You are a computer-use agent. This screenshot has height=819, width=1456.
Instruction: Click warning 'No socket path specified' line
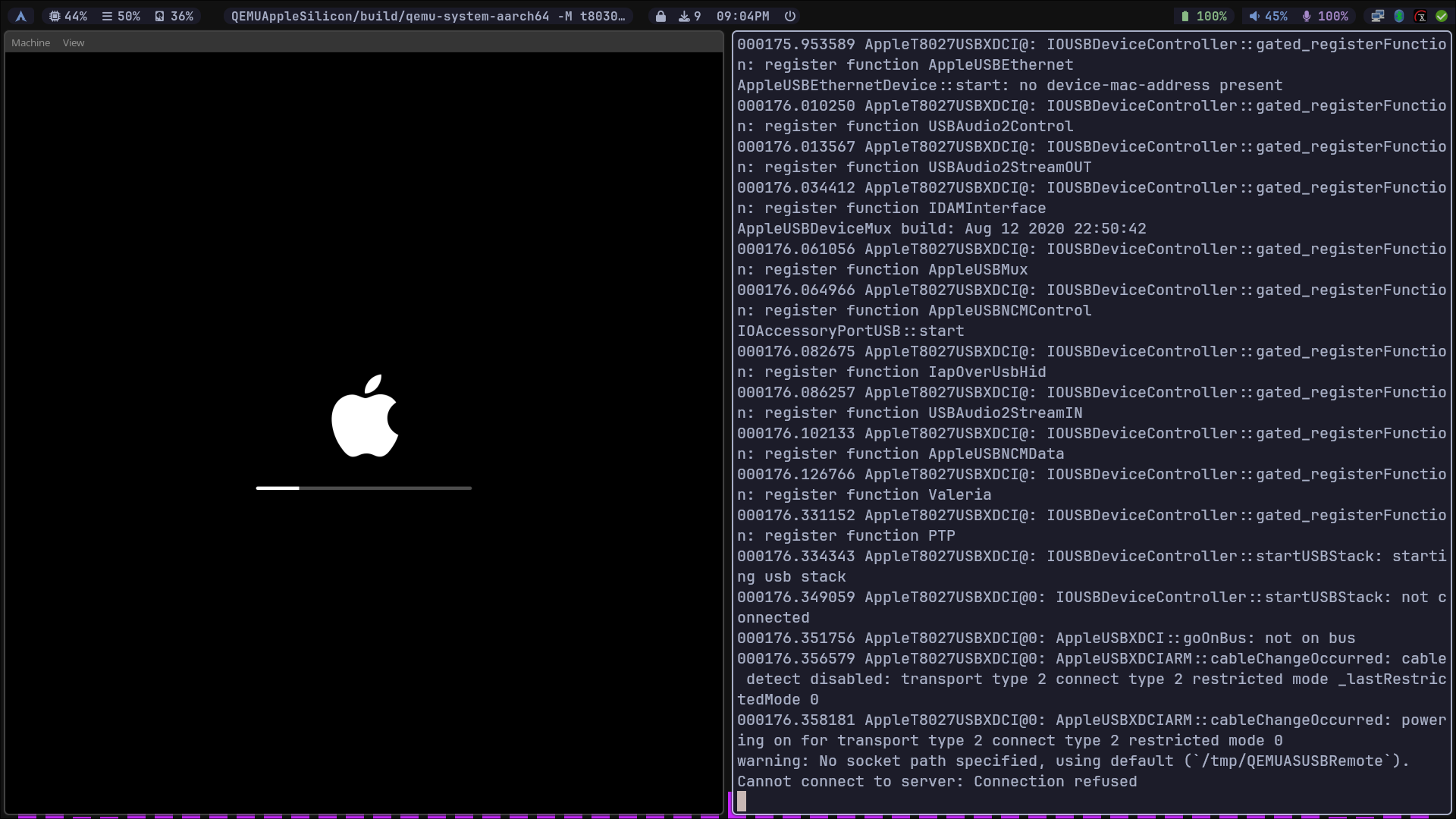(1073, 761)
